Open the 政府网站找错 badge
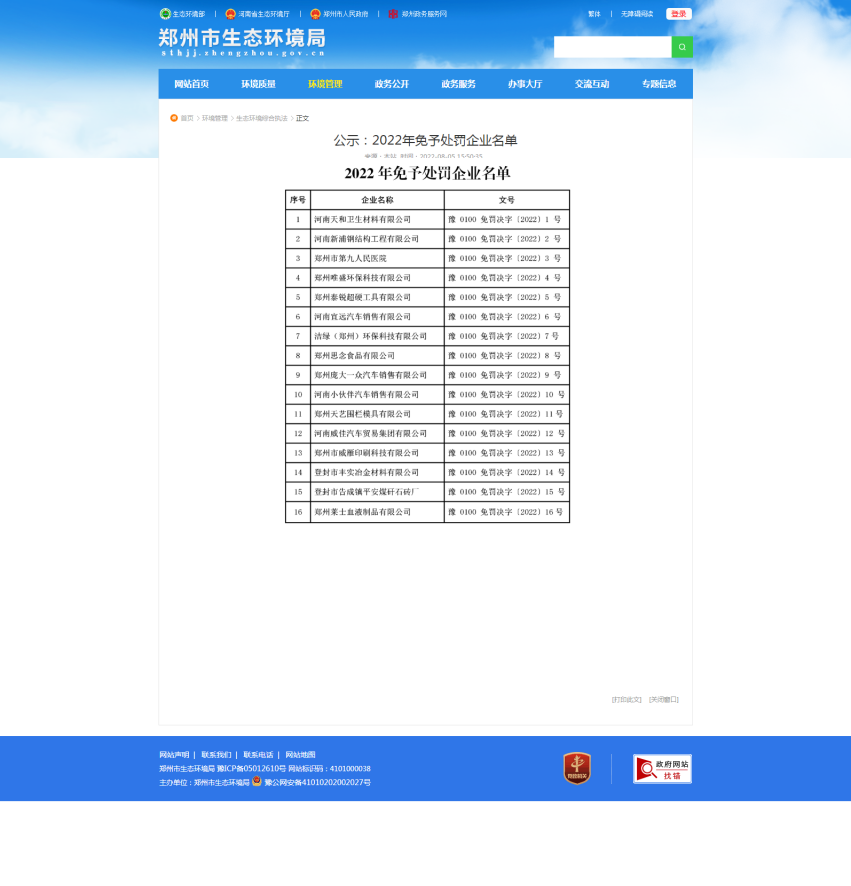 pyautogui.click(x=662, y=769)
